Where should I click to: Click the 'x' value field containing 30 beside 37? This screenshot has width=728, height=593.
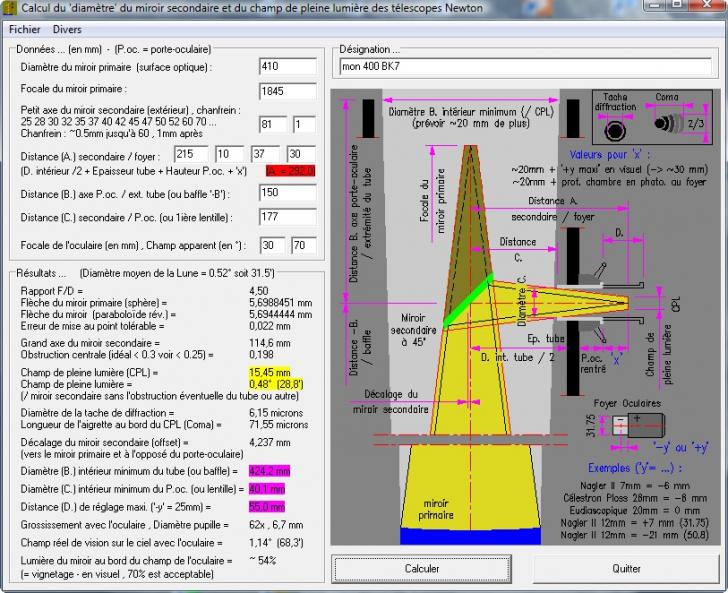click(301, 154)
